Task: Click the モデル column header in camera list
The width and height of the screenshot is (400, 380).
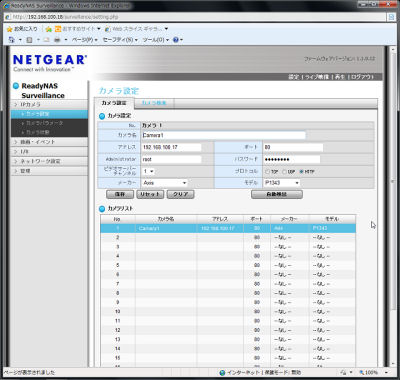Action: coord(332,219)
